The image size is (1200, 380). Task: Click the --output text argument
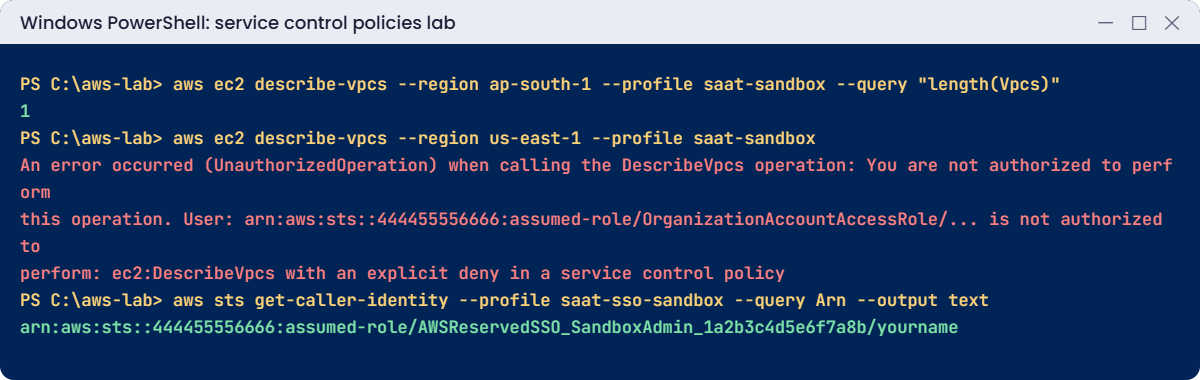(x=922, y=300)
